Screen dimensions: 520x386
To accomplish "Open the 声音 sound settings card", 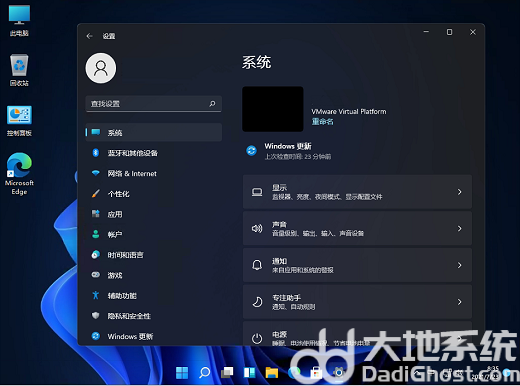I will (357, 229).
